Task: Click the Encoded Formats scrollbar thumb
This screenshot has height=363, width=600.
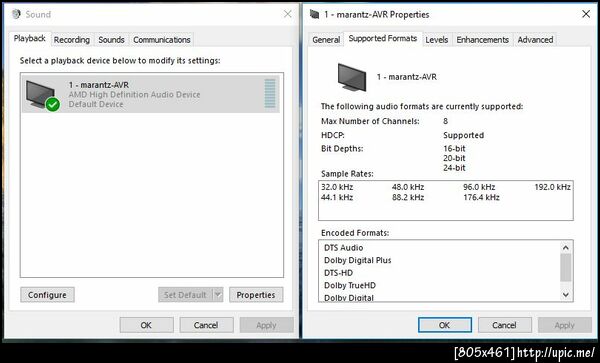Action: [x=566, y=267]
